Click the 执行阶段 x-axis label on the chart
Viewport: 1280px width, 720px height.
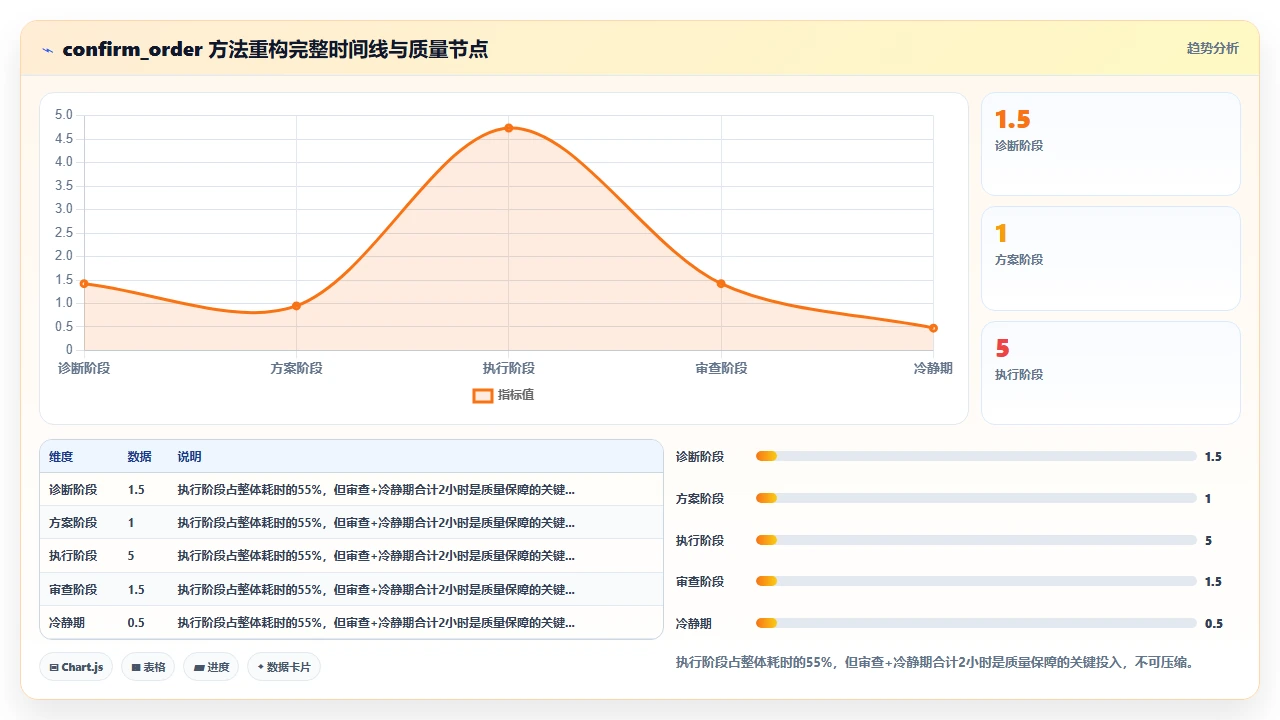[509, 368]
